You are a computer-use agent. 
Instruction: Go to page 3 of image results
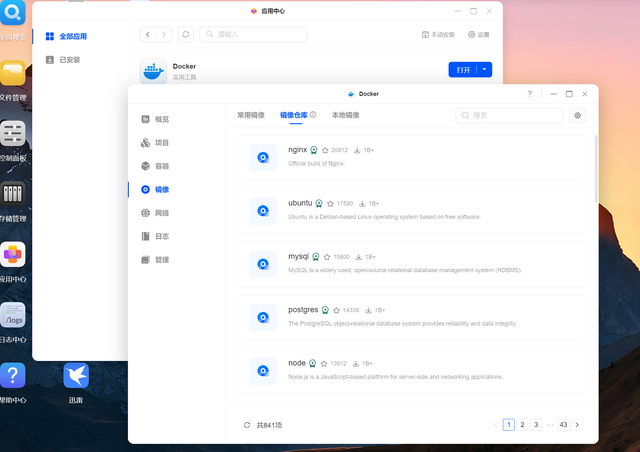pyautogui.click(x=536, y=425)
